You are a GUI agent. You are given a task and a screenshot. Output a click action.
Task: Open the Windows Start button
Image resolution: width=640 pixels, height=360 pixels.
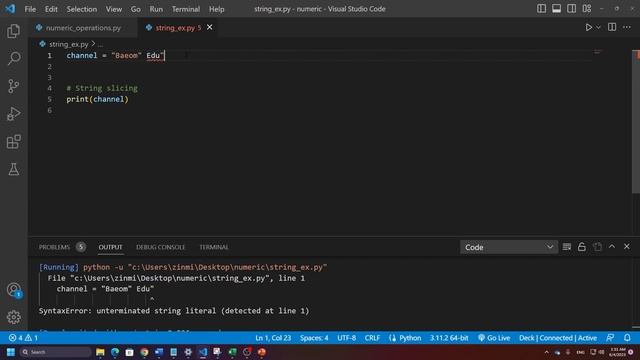click(11, 352)
